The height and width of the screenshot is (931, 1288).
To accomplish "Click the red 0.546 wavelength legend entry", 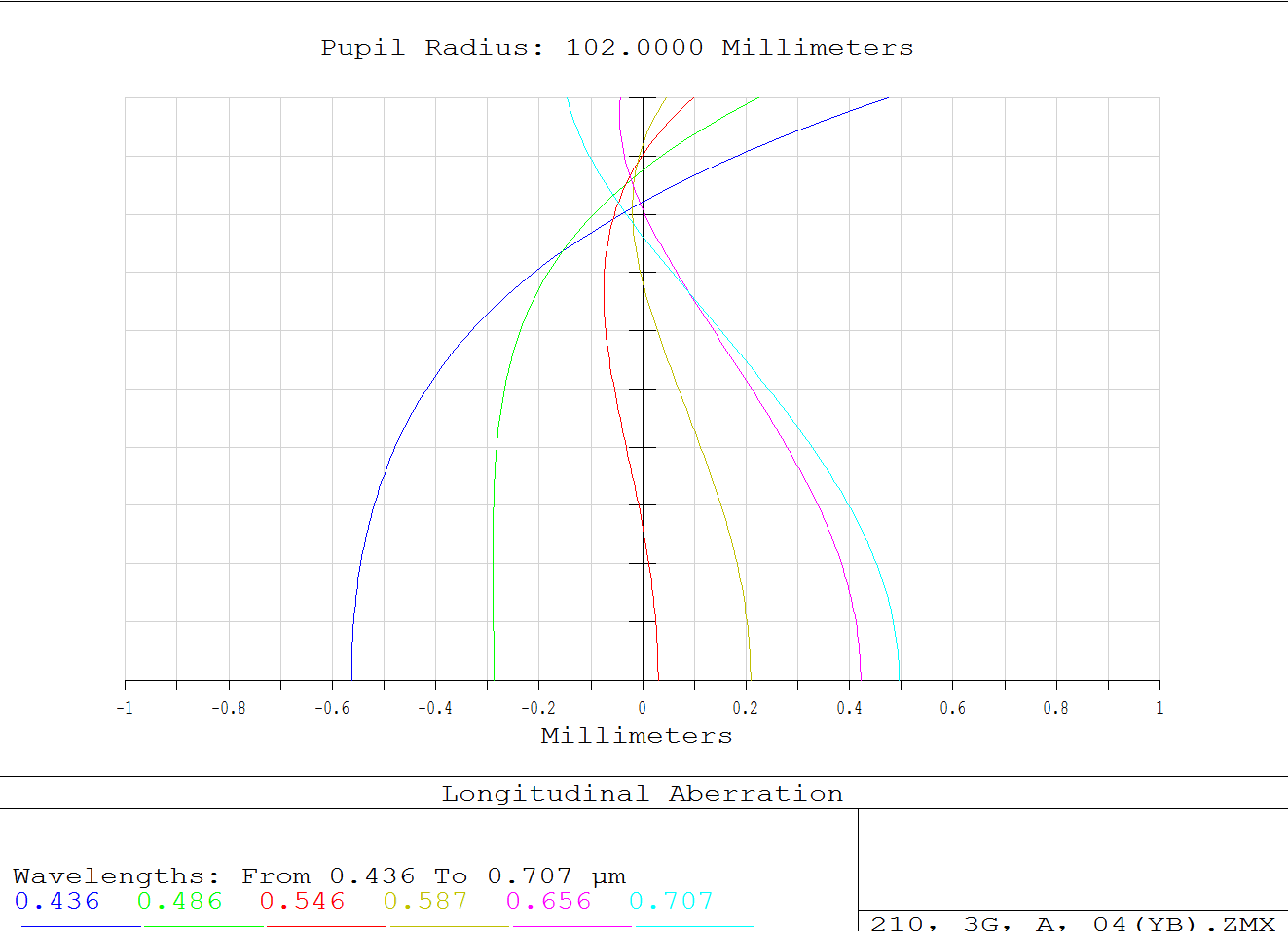I will coord(303,901).
